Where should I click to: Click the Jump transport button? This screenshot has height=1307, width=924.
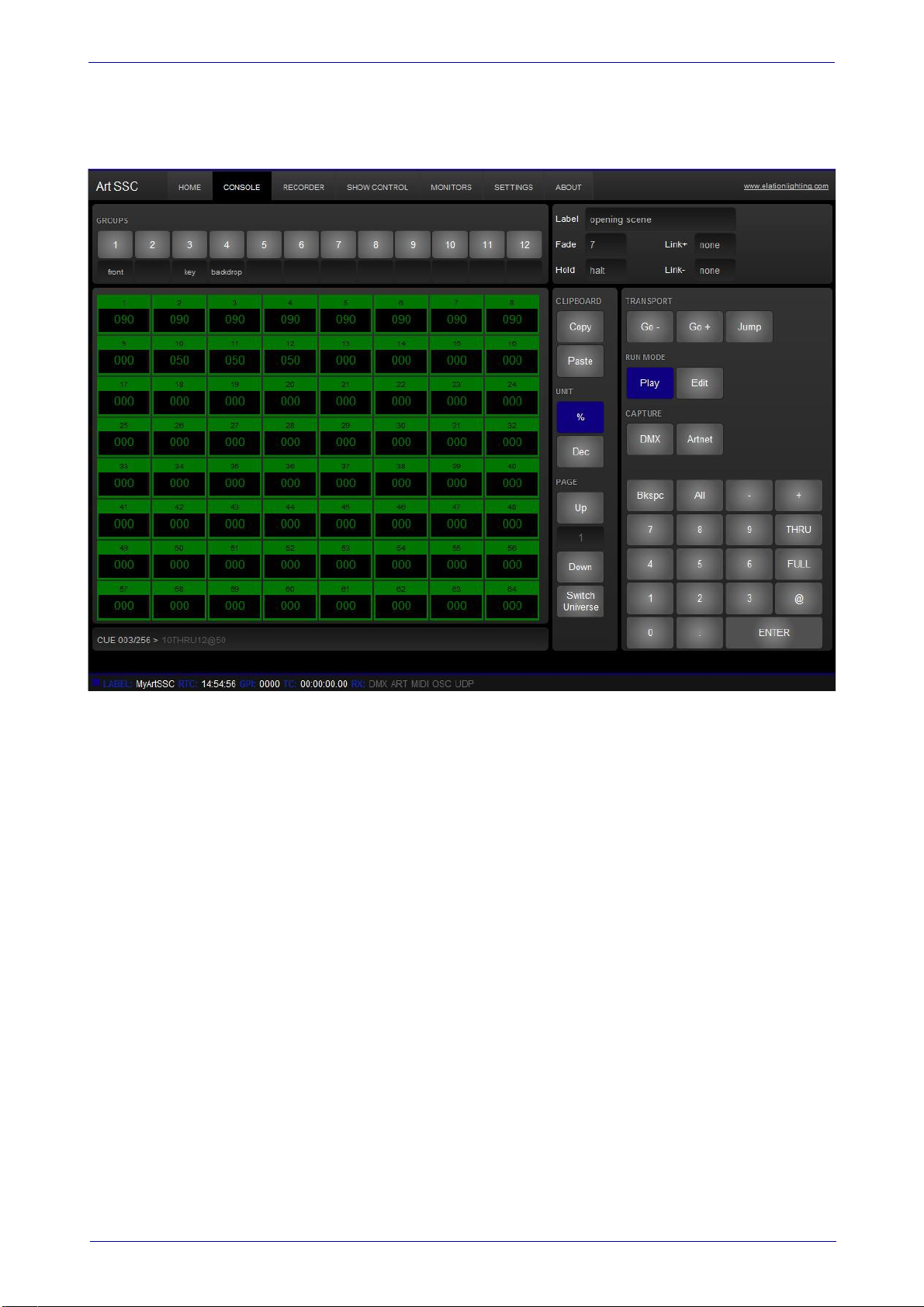(749, 327)
